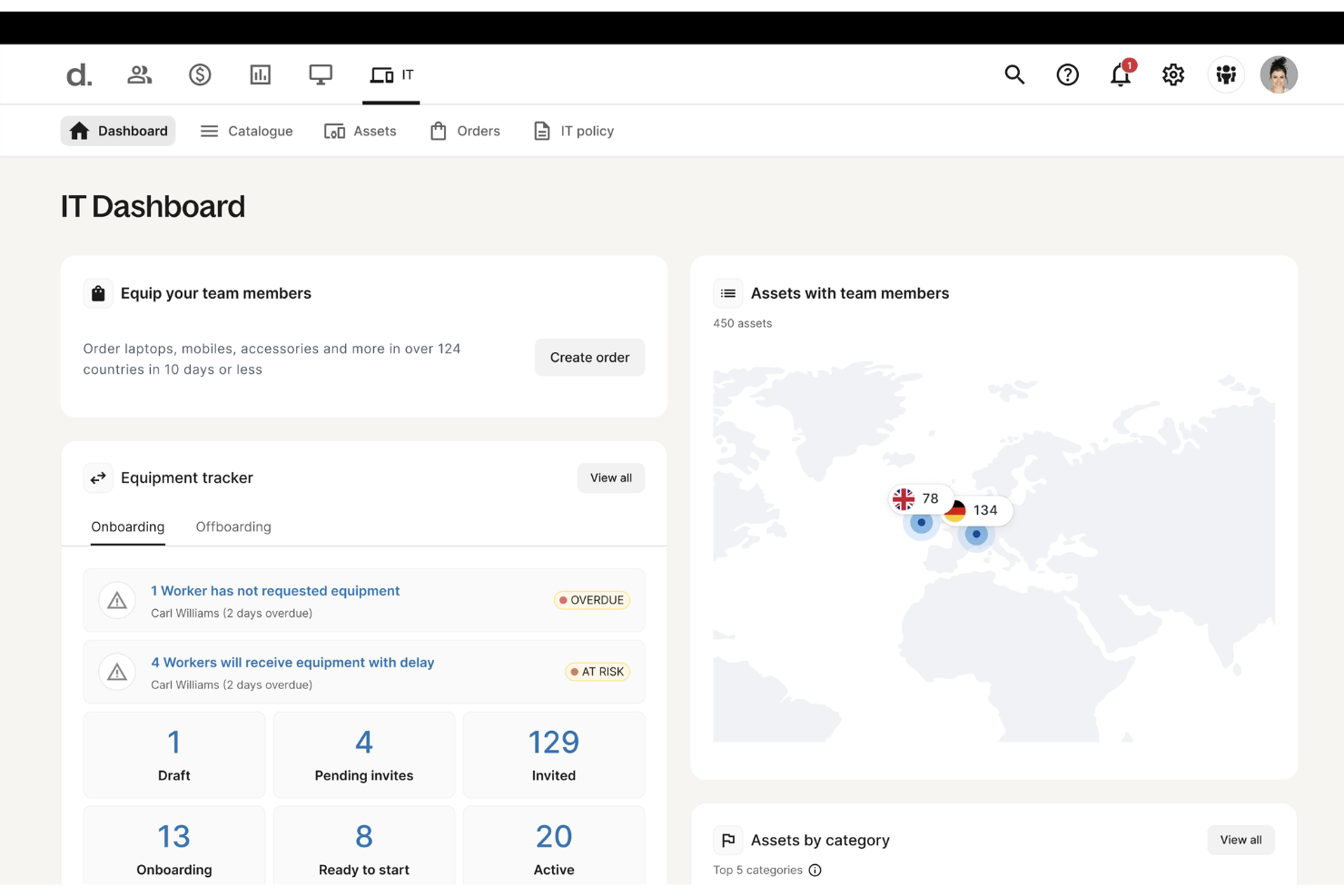Open the Search magnifier icon
This screenshot has width=1344, height=896.
point(1014,74)
